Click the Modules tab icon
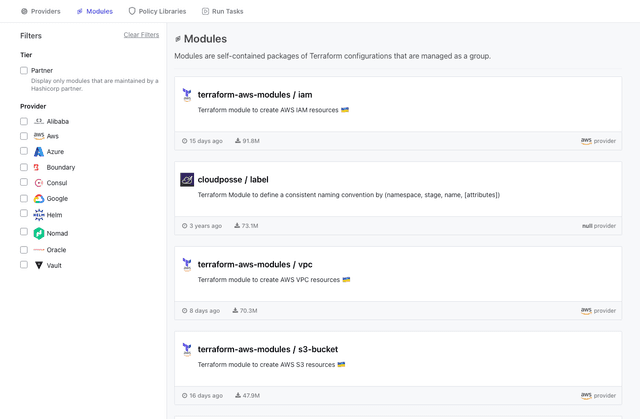The height and width of the screenshot is (419, 640). pos(80,11)
